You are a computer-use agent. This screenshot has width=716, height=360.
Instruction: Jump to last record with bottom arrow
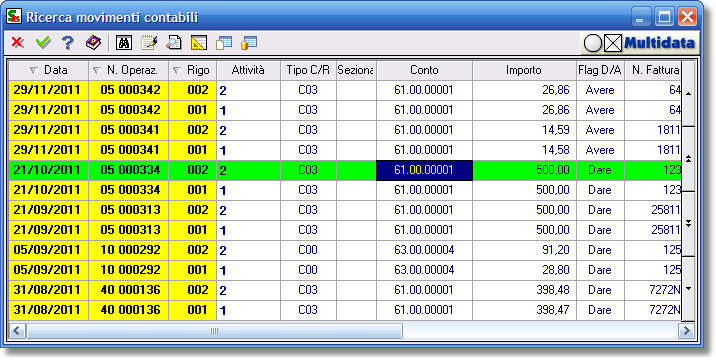tap(688, 288)
